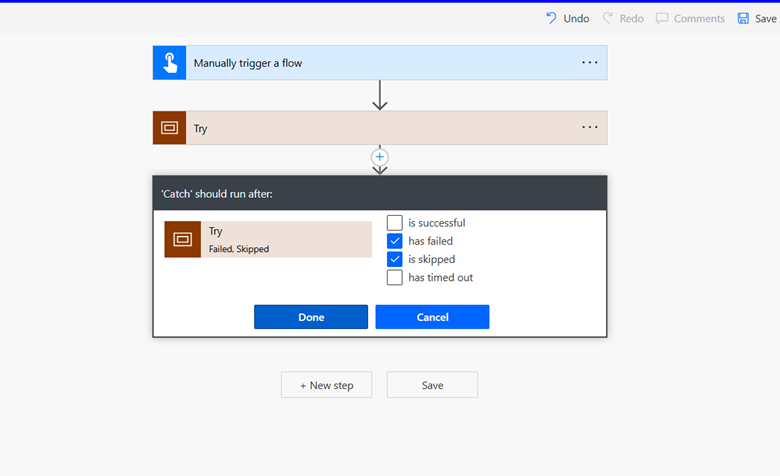Click the Try scope icon inside the run-after panel

click(182, 240)
